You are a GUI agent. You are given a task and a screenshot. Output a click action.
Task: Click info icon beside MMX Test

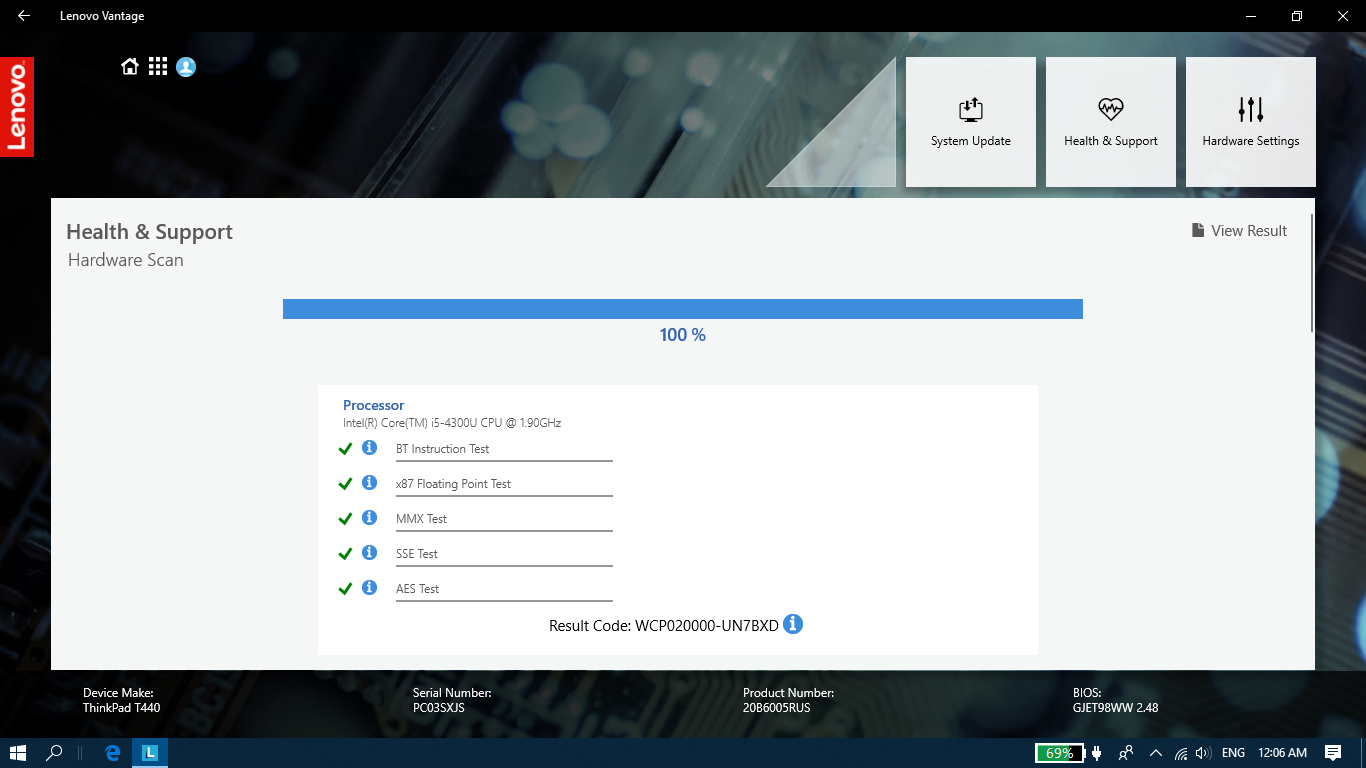(369, 518)
